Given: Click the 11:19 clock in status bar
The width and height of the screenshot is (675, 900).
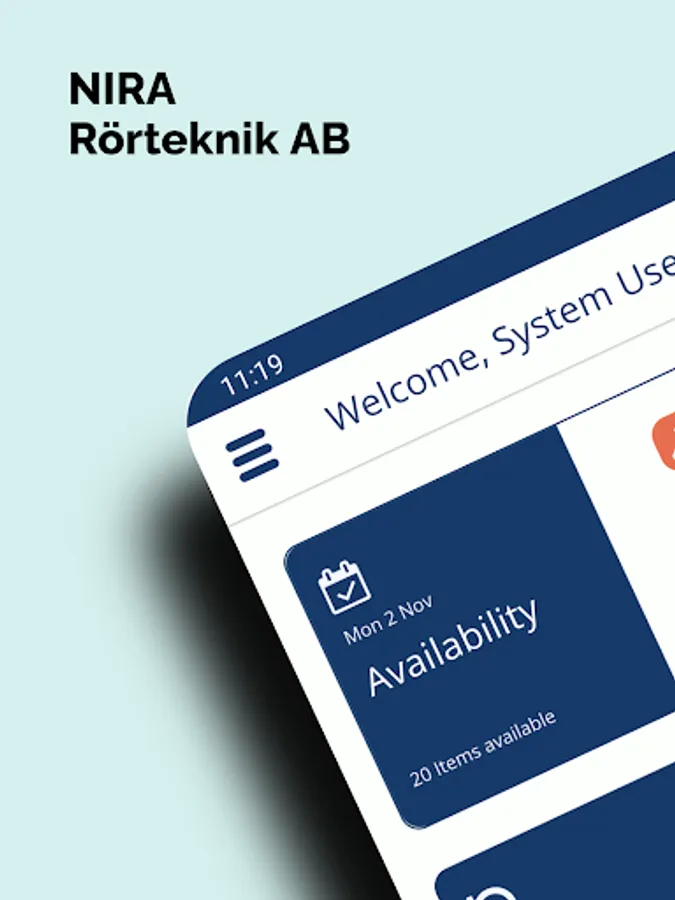Looking at the screenshot, I should coord(252,375).
